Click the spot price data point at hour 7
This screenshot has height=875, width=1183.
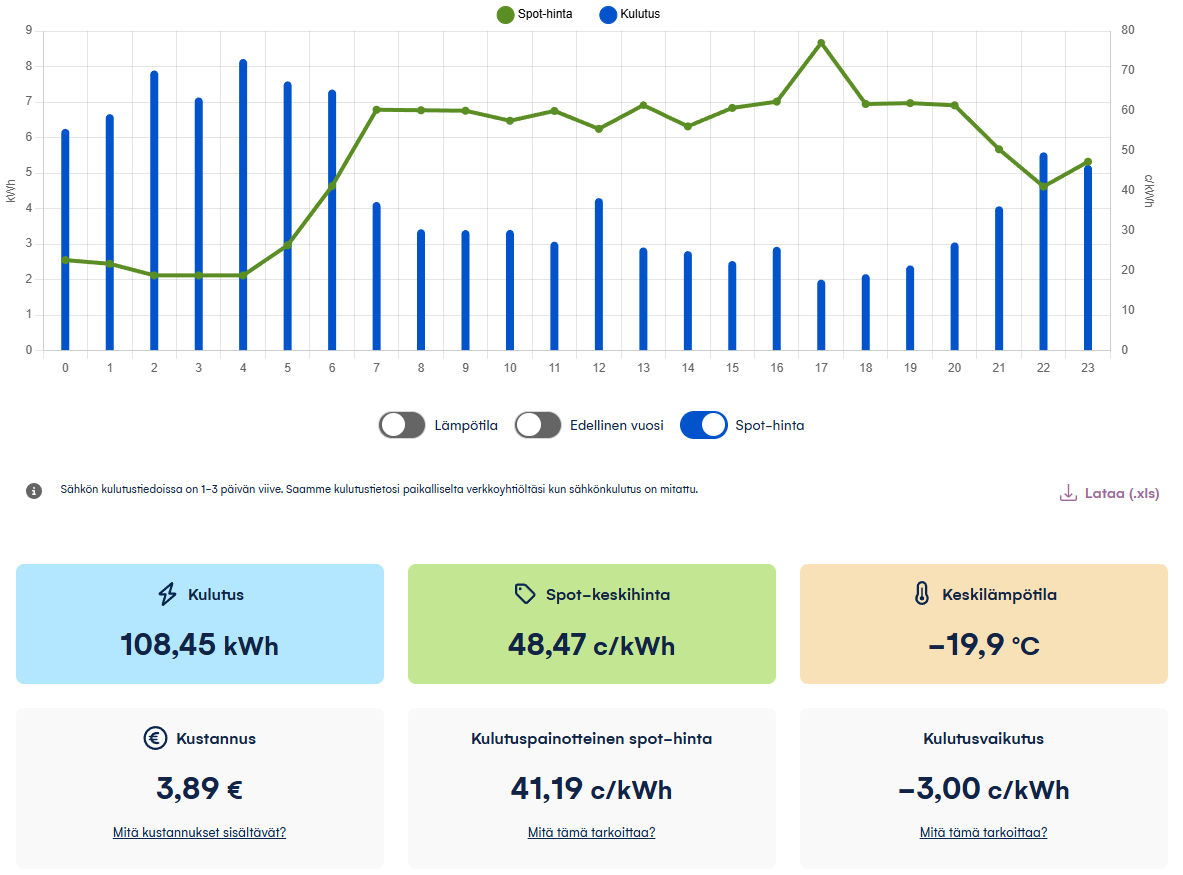pyautogui.click(x=377, y=109)
